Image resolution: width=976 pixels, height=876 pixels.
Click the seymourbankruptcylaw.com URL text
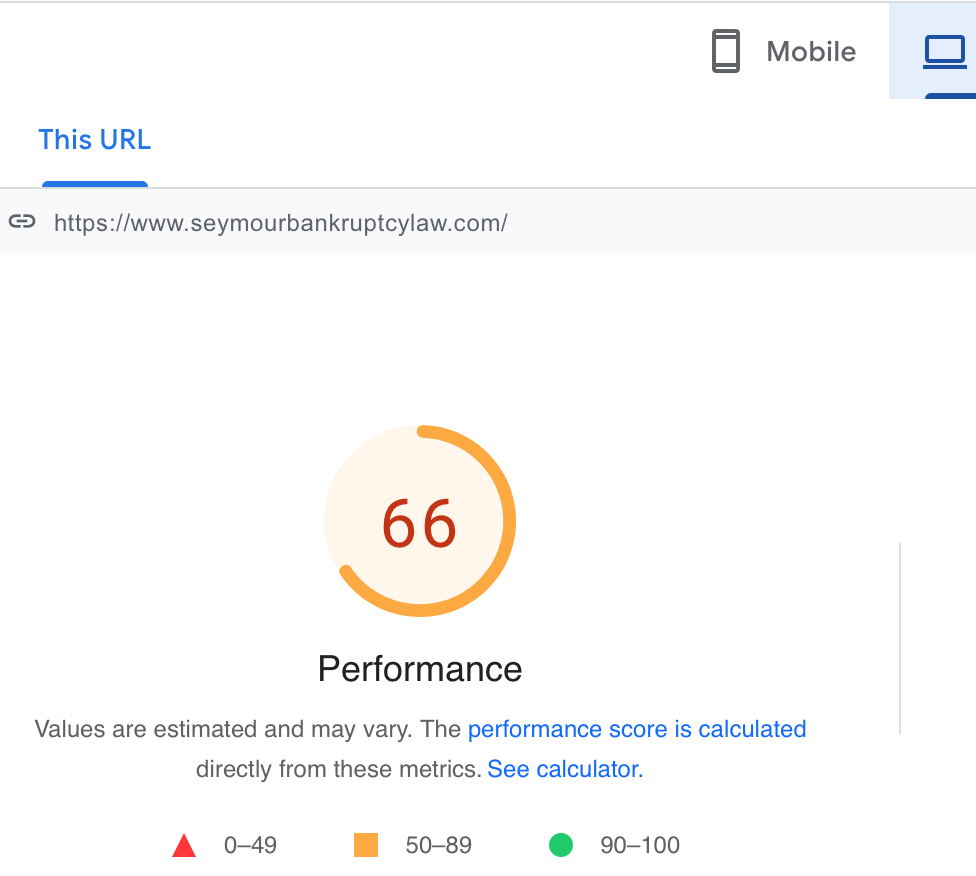pyautogui.click(x=280, y=223)
